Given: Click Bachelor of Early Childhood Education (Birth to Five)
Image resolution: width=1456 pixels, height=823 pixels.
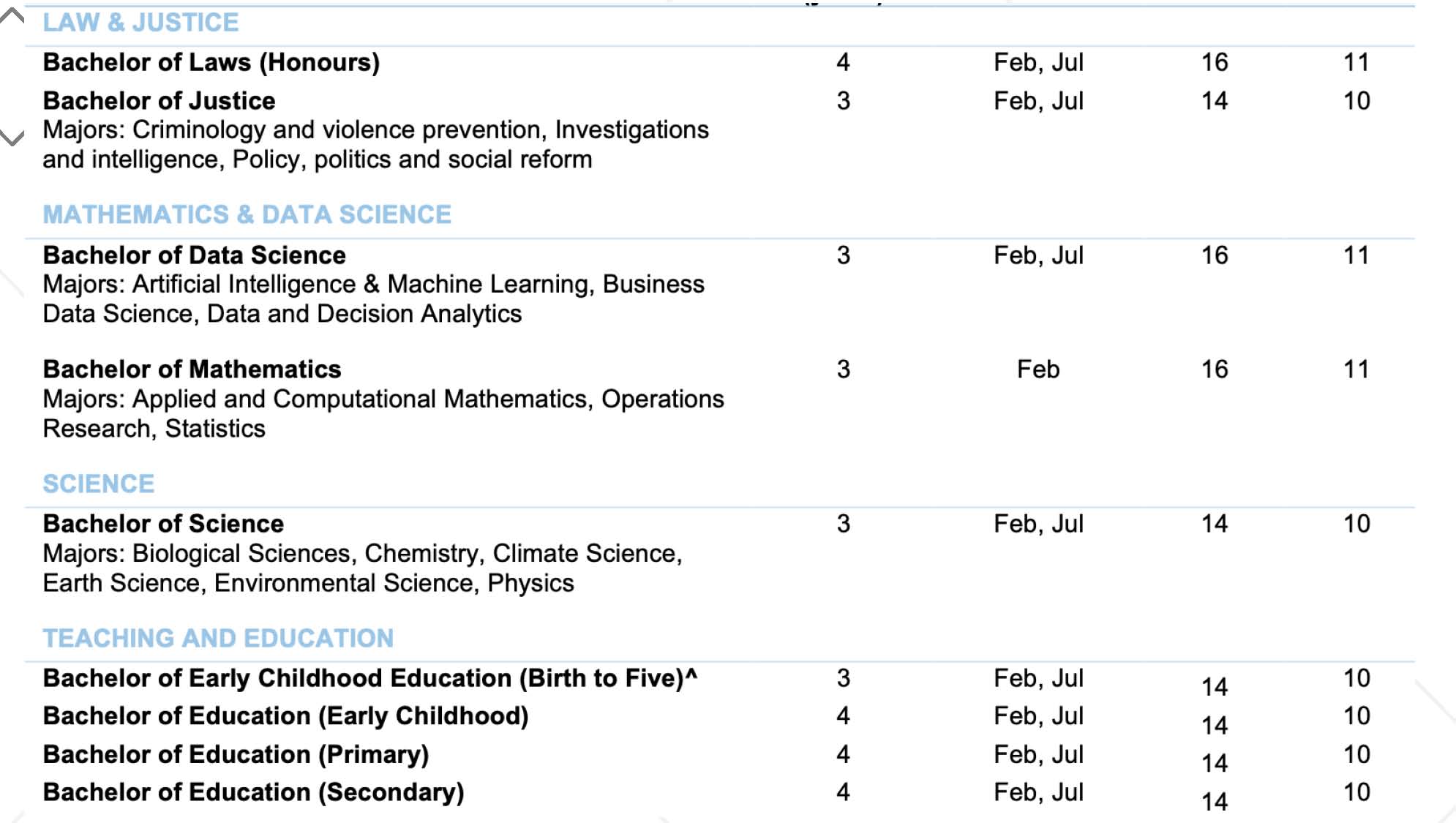Looking at the screenshot, I should pyautogui.click(x=369, y=678).
